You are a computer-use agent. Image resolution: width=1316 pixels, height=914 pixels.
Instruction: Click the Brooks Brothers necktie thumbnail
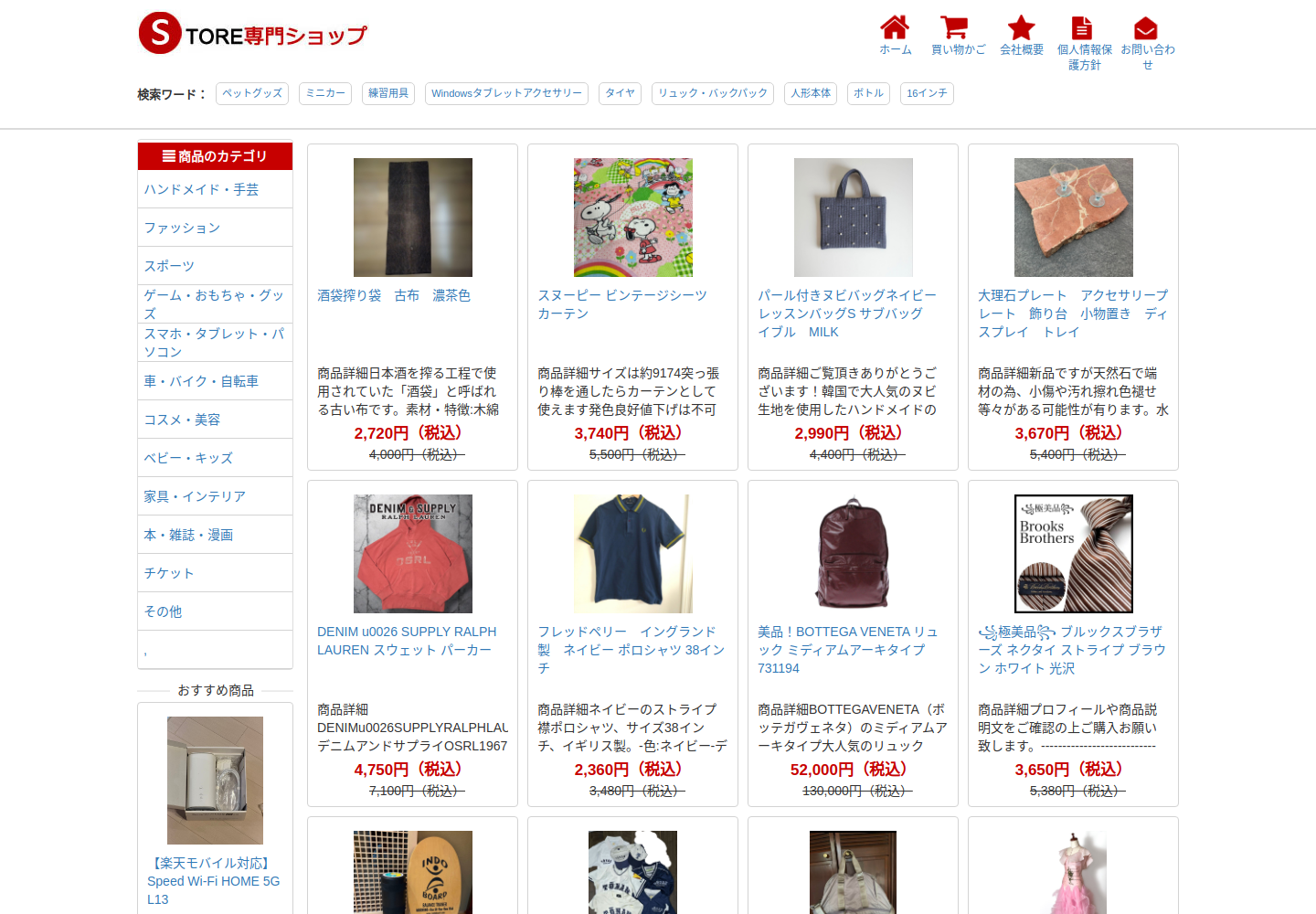coord(1074,554)
